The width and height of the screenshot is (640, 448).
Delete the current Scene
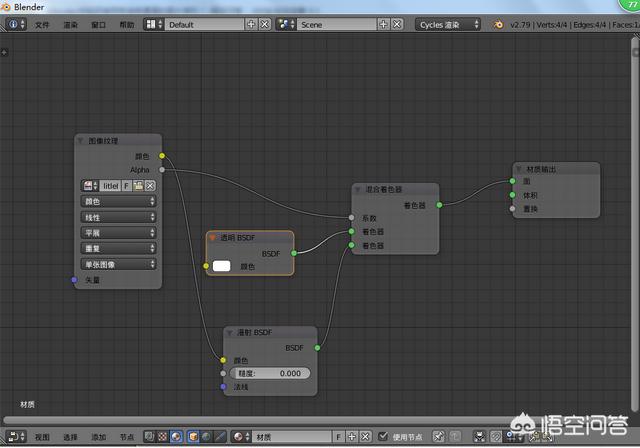[397, 24]
